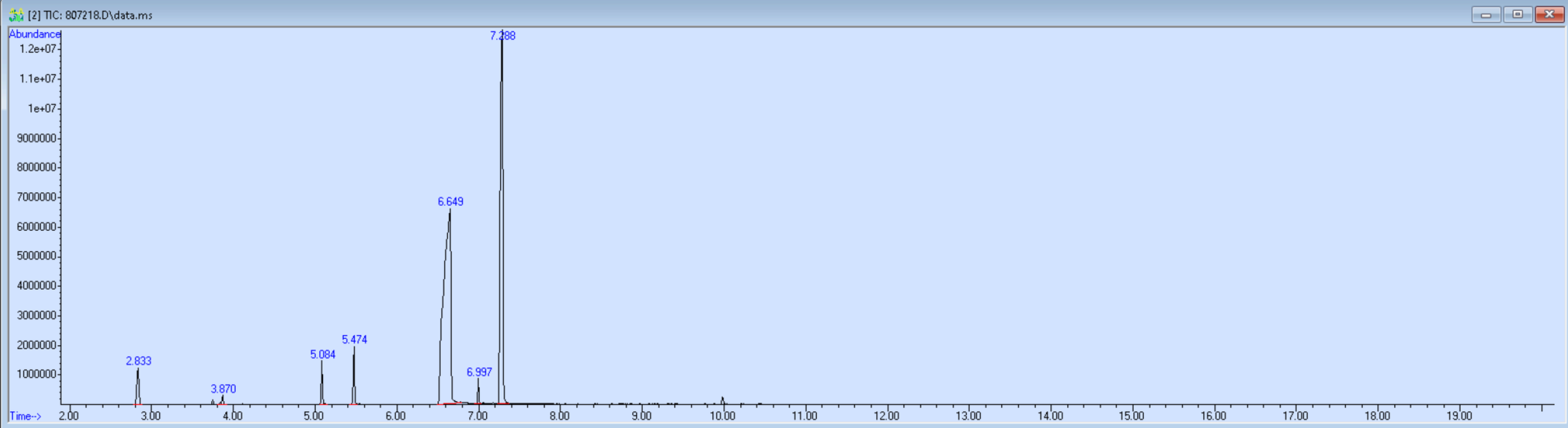Screen dimensions: 1568x428
Task: Click the 4.00 time axis label
Action: click(x=233, y=415)
